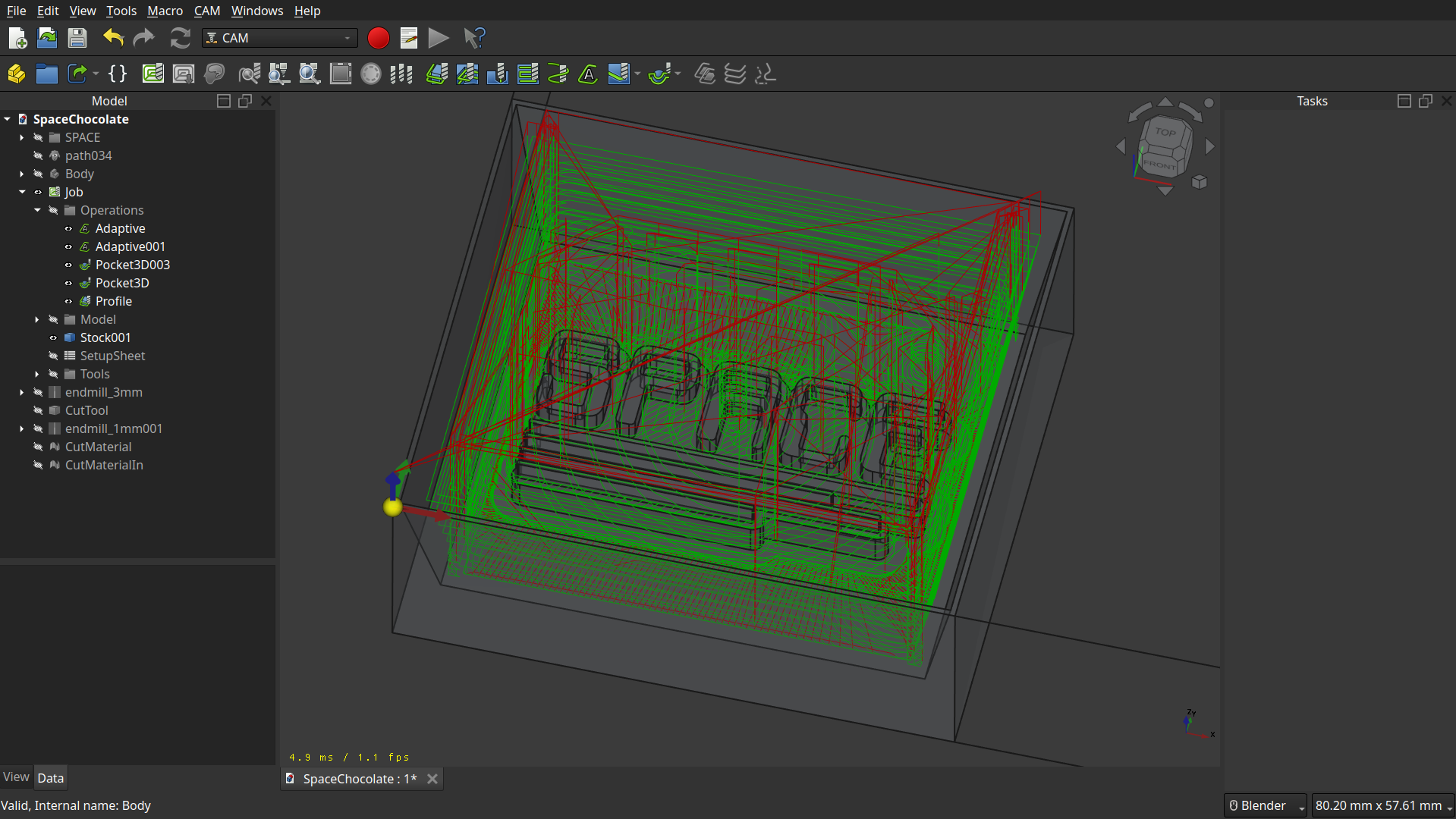Click the Post Process job icon

tap(184, 74)
